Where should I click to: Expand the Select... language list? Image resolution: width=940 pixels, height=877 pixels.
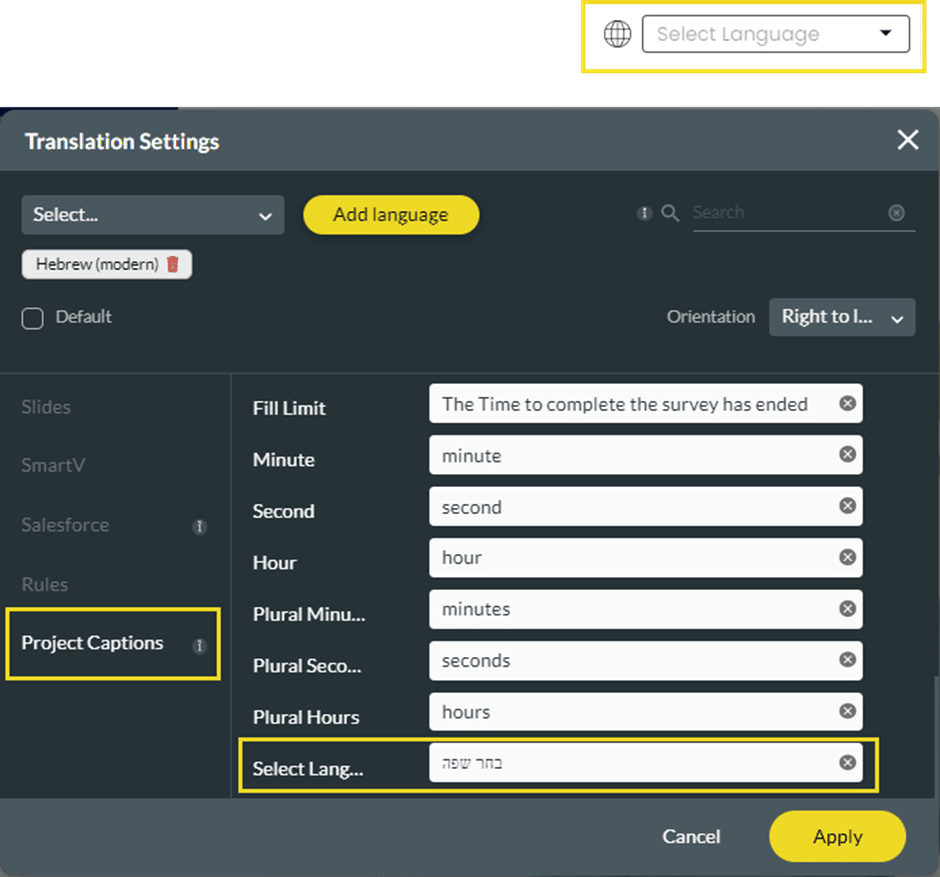[x=152, y=215]
